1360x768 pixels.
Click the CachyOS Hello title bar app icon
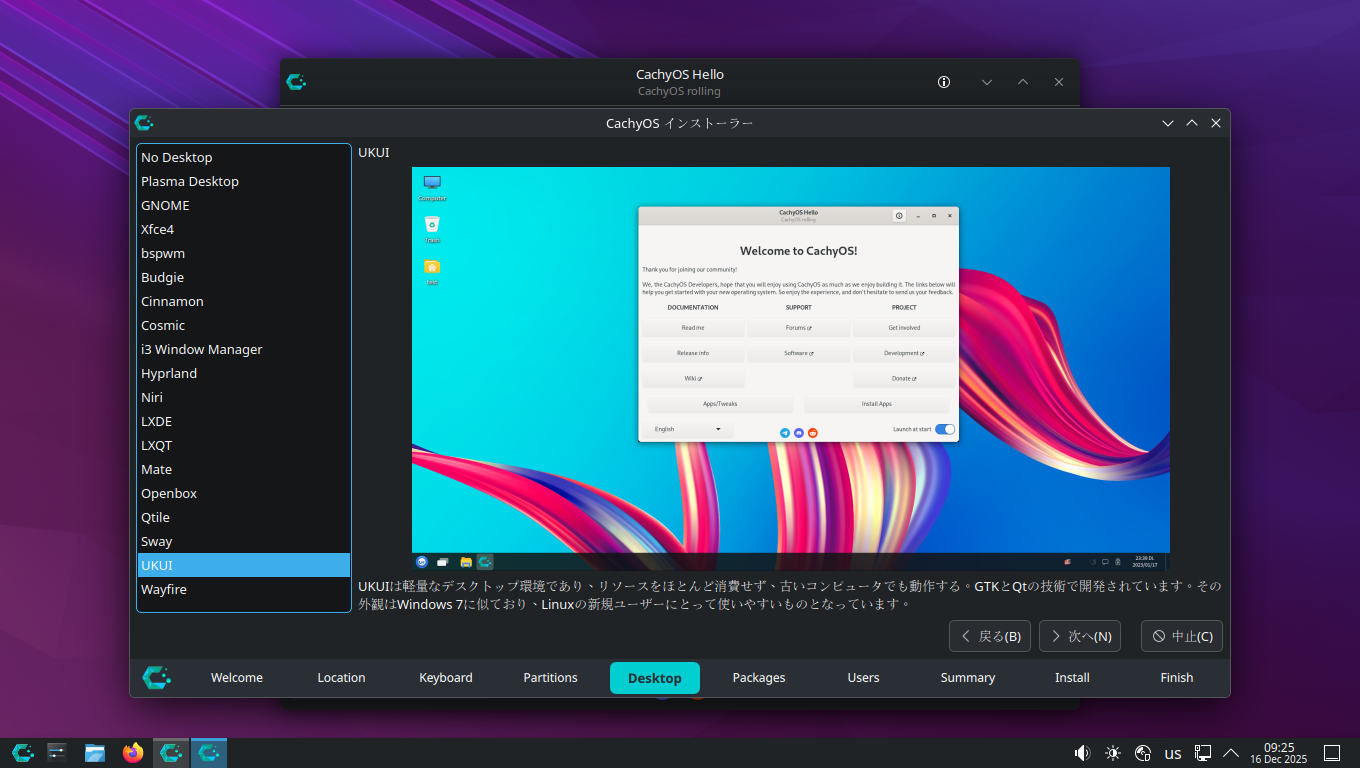tap(295, 82)
